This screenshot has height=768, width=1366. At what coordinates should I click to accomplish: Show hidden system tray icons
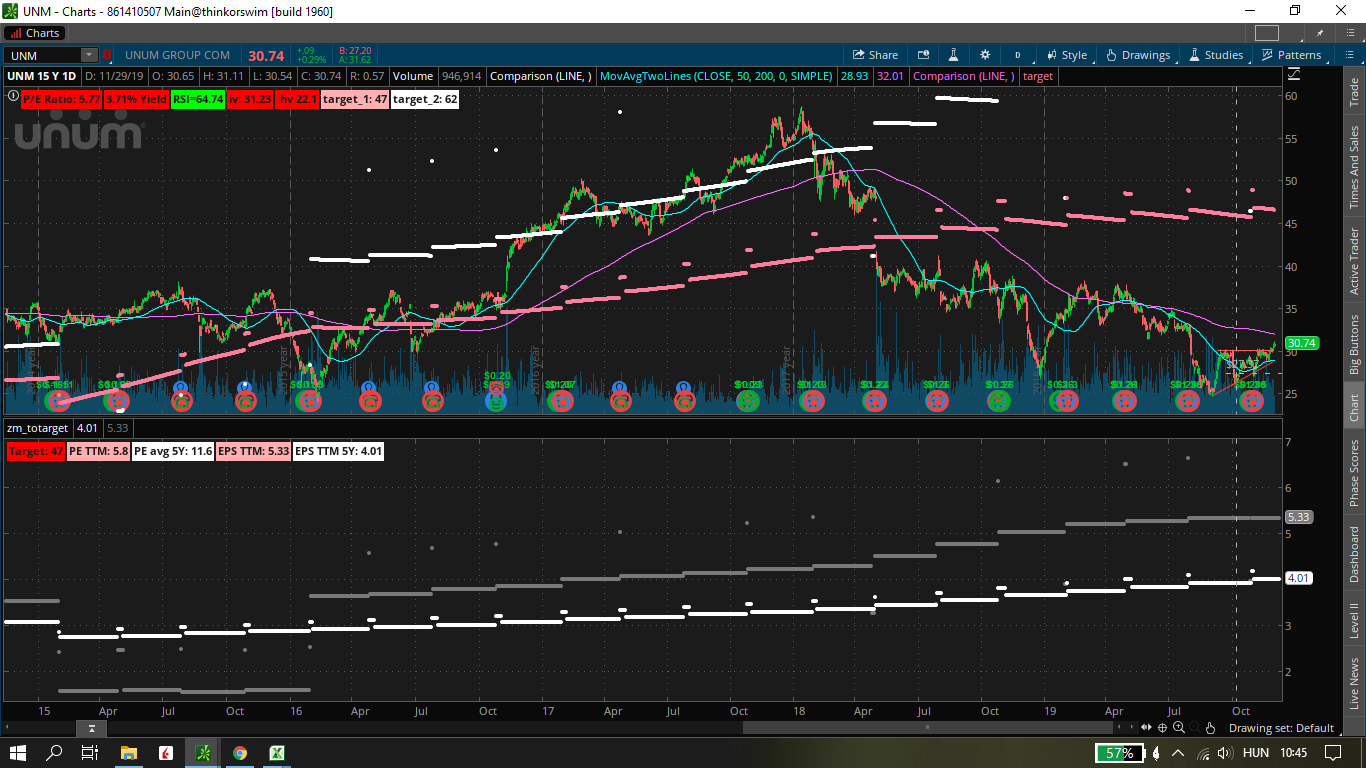coord(1178,753)
